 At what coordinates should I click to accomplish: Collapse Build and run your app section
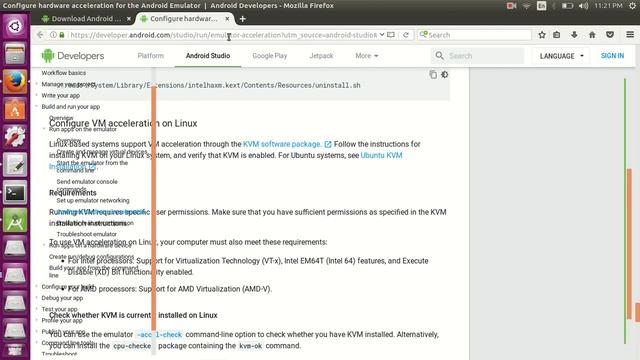click(71, 107)
